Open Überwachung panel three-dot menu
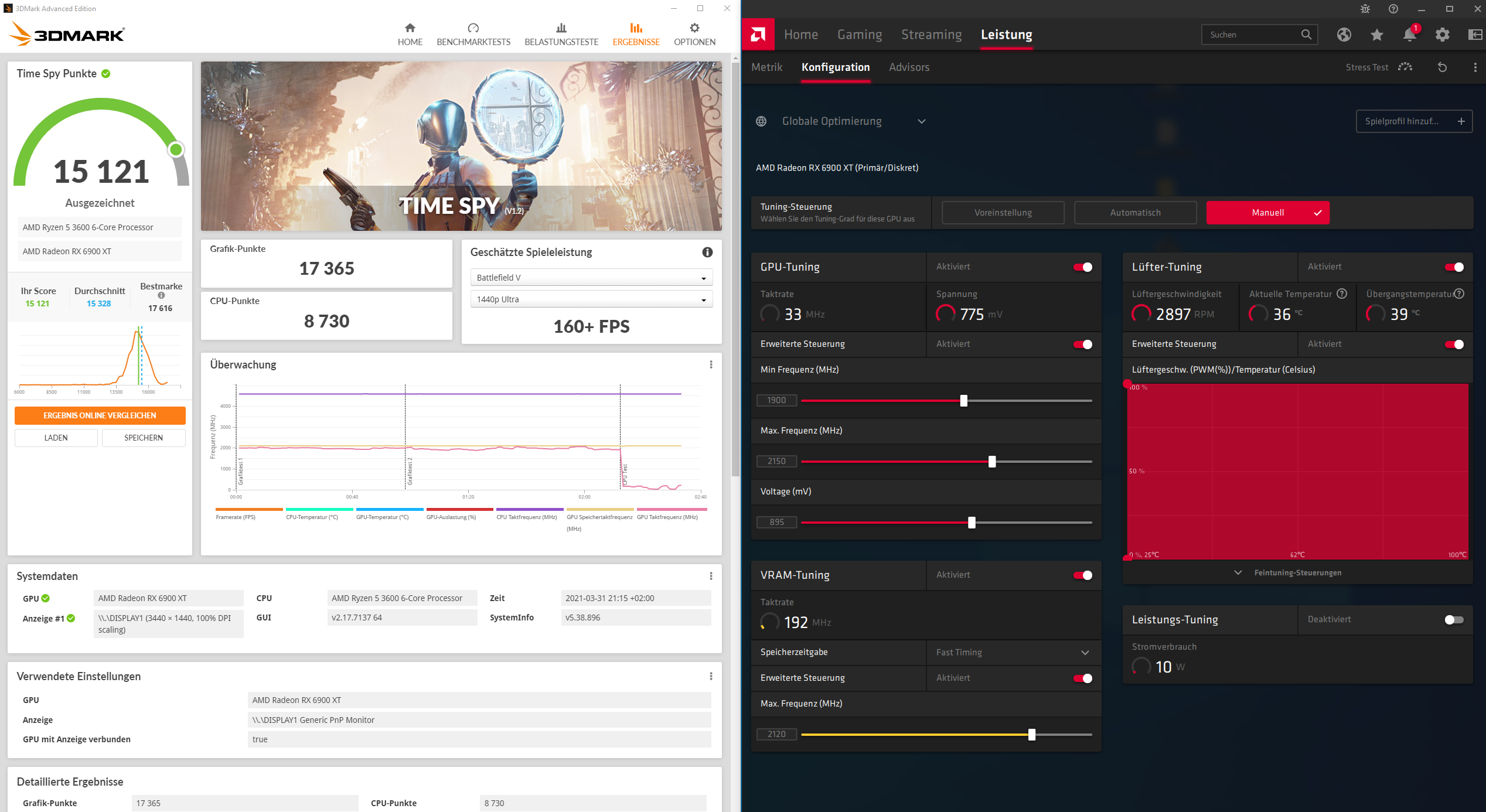This screenshot has width=1486, height=812. (x=711, y=364)
